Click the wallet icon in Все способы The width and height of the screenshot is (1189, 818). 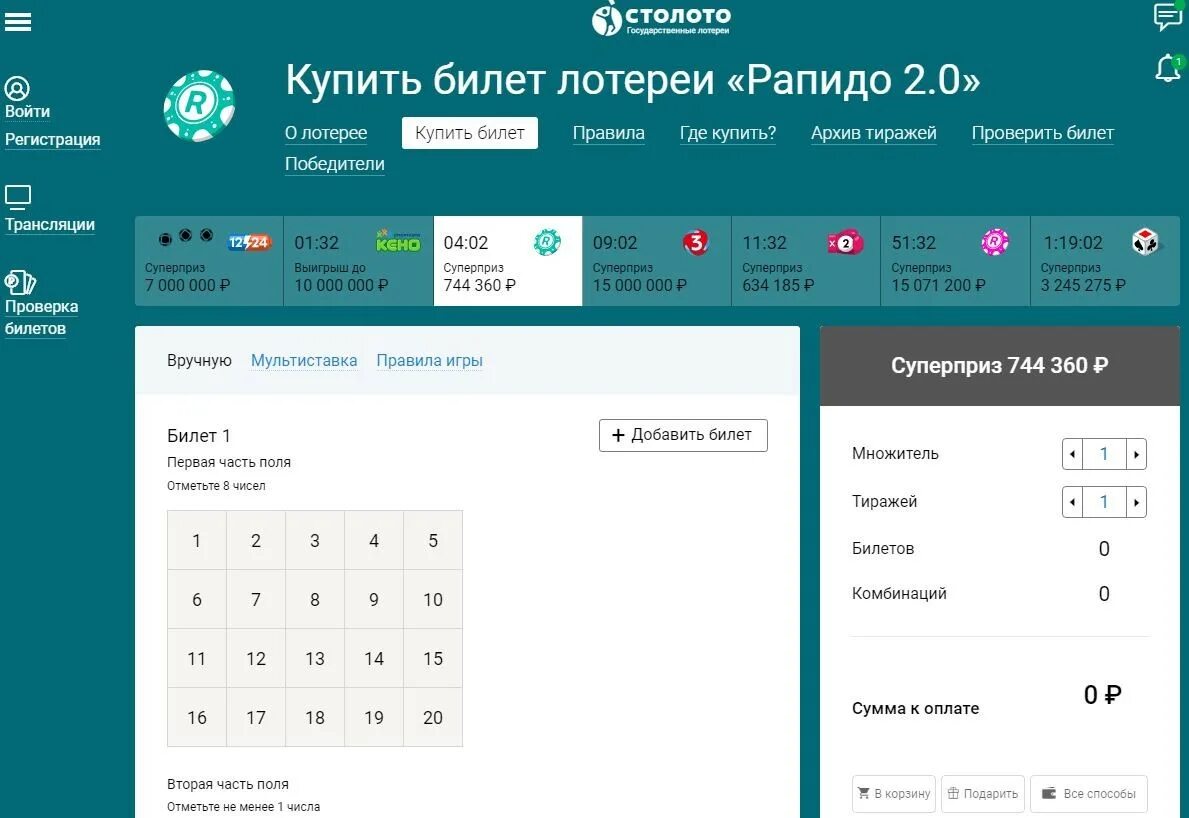(x=1049, y=793)
